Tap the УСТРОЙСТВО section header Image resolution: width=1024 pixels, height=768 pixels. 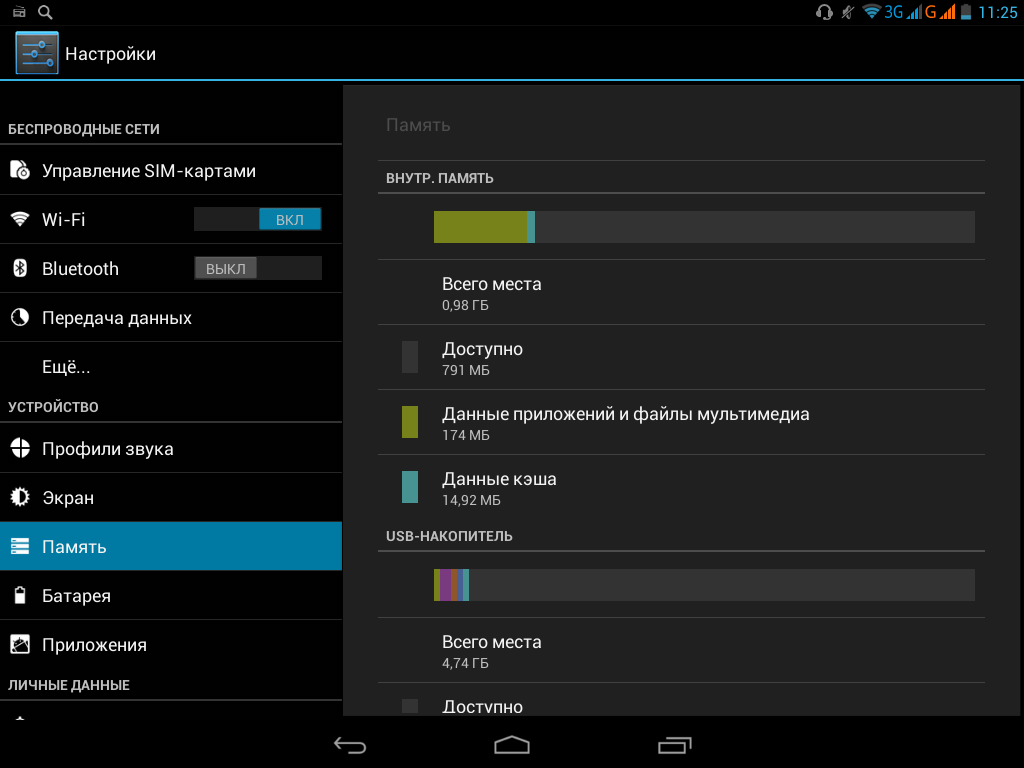pyautogui.click(x=53, y=407)
